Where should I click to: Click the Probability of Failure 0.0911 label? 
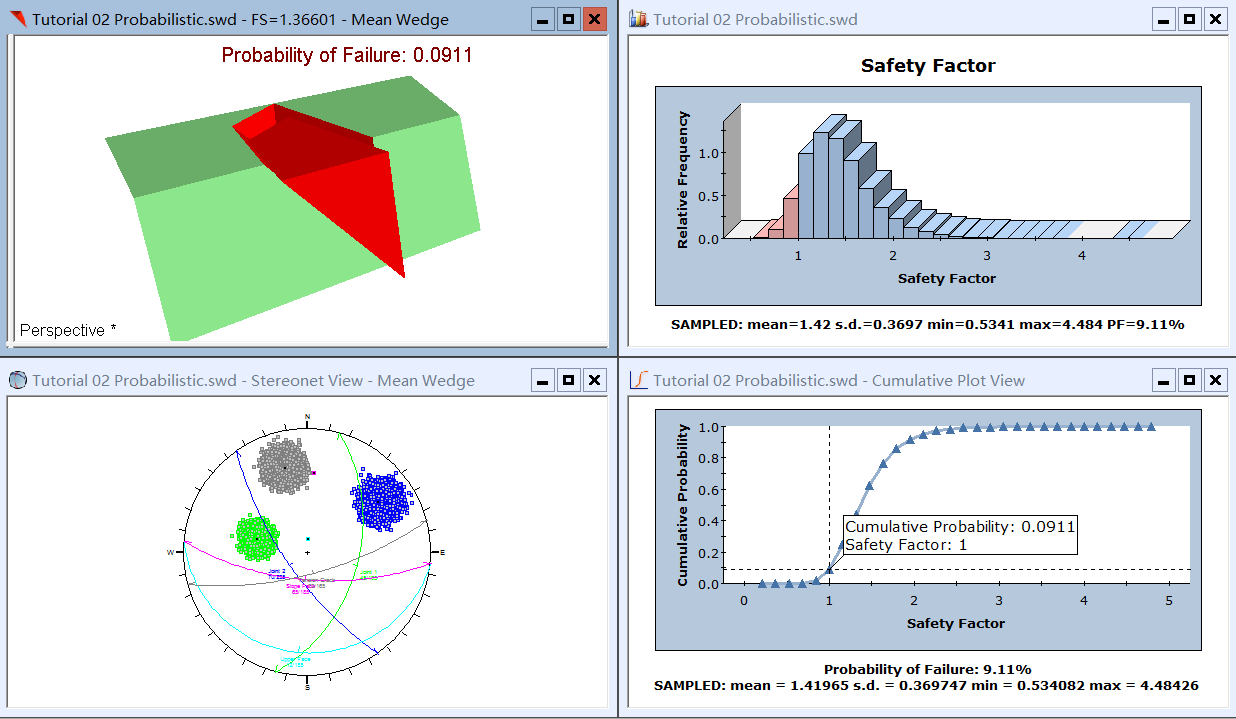347,55
